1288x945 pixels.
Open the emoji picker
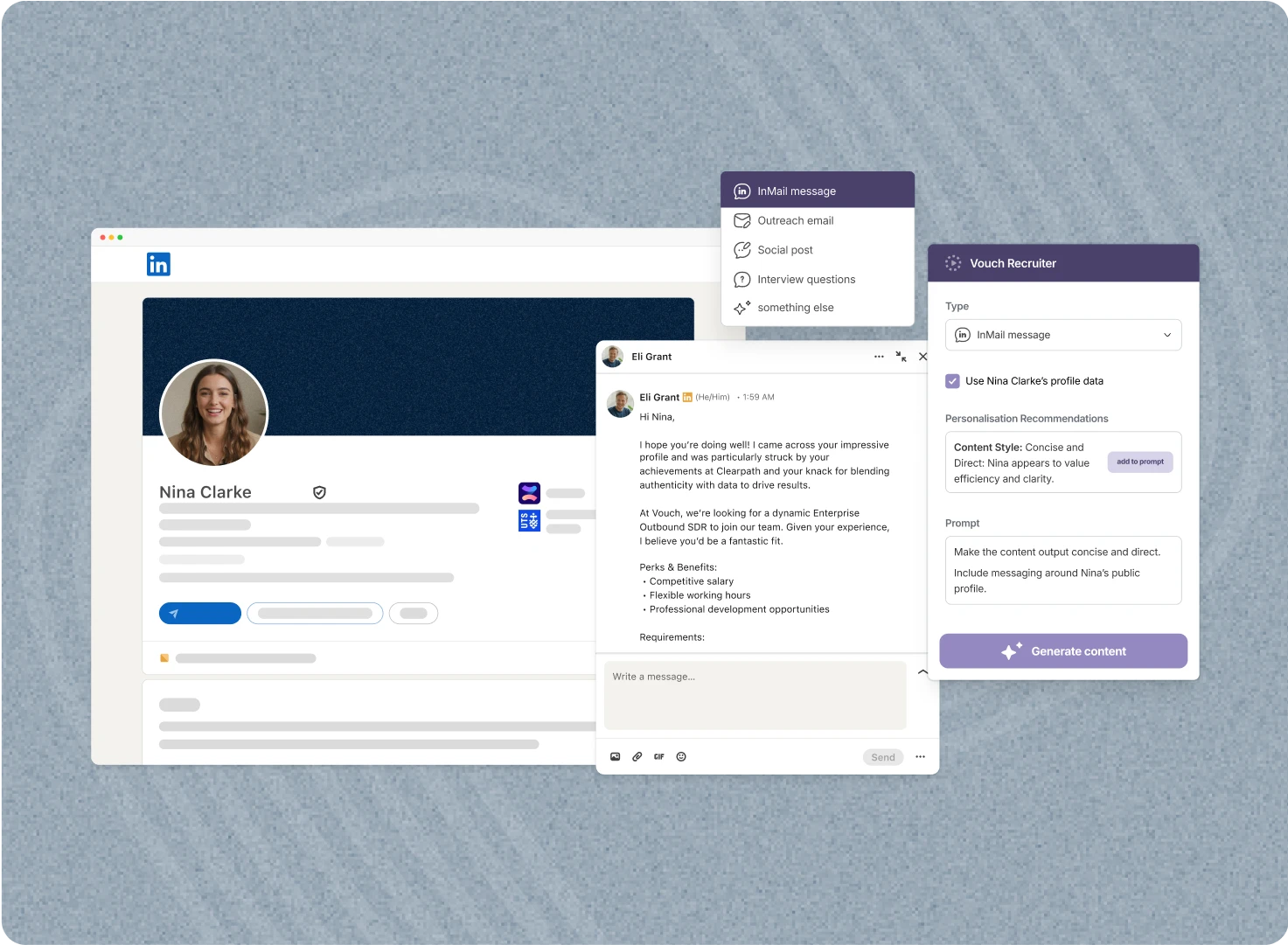[x=681, y=757]
